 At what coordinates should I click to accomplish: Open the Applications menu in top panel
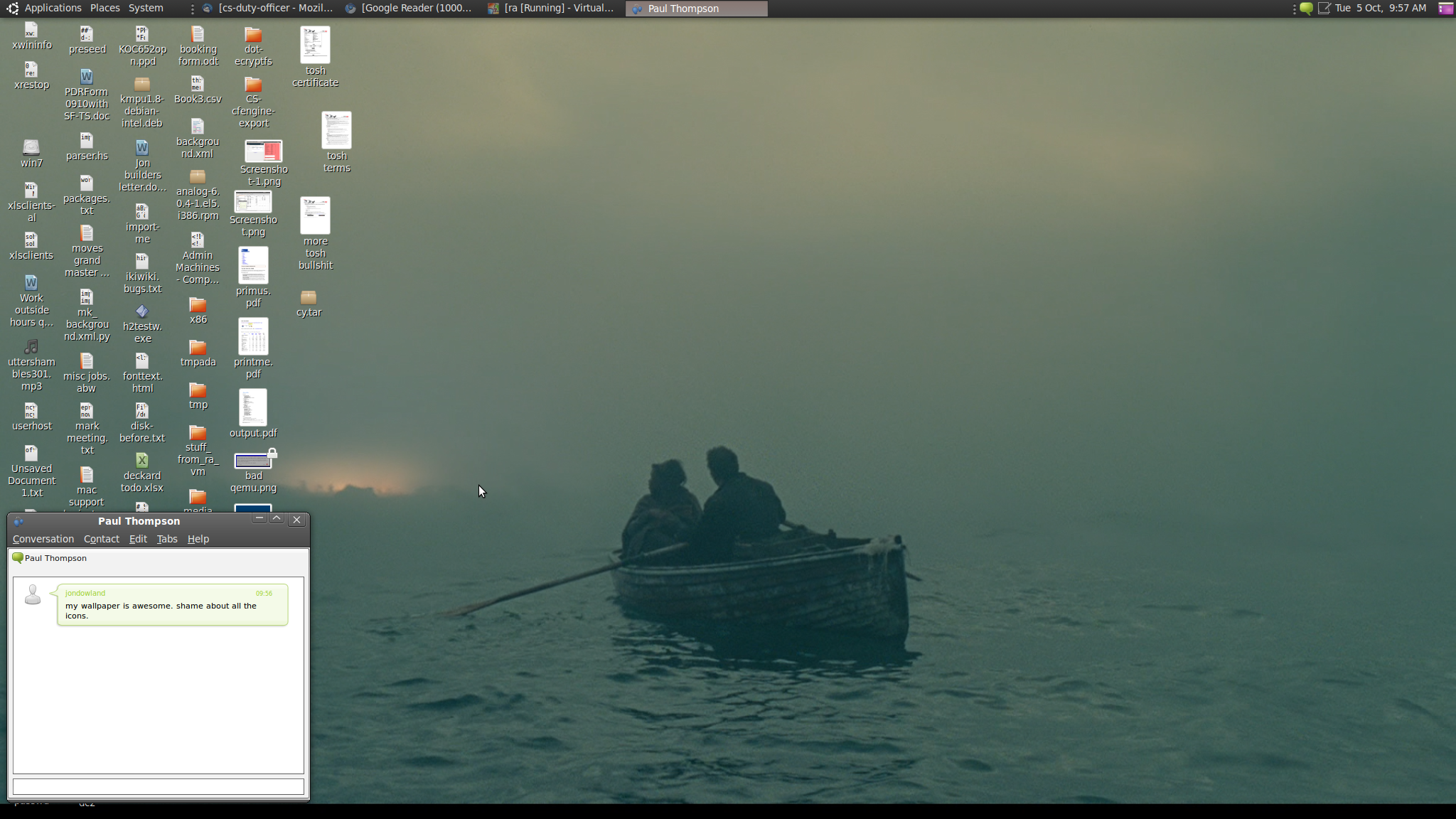53,8
